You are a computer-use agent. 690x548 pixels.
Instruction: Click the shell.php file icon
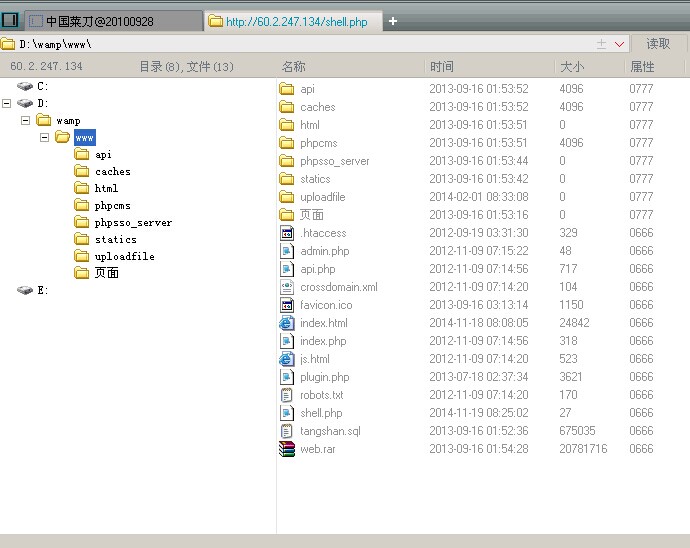[x=287, y=413]
